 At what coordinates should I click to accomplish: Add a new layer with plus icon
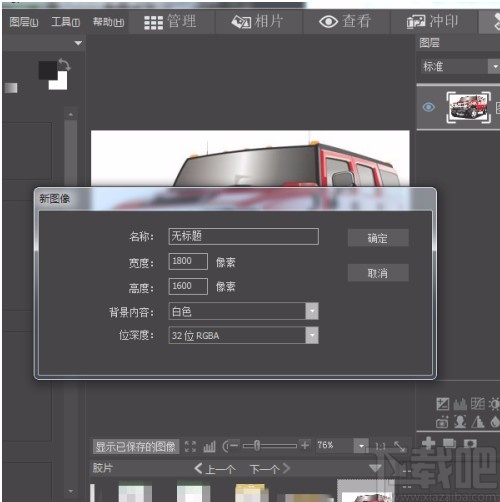(428, 443)
